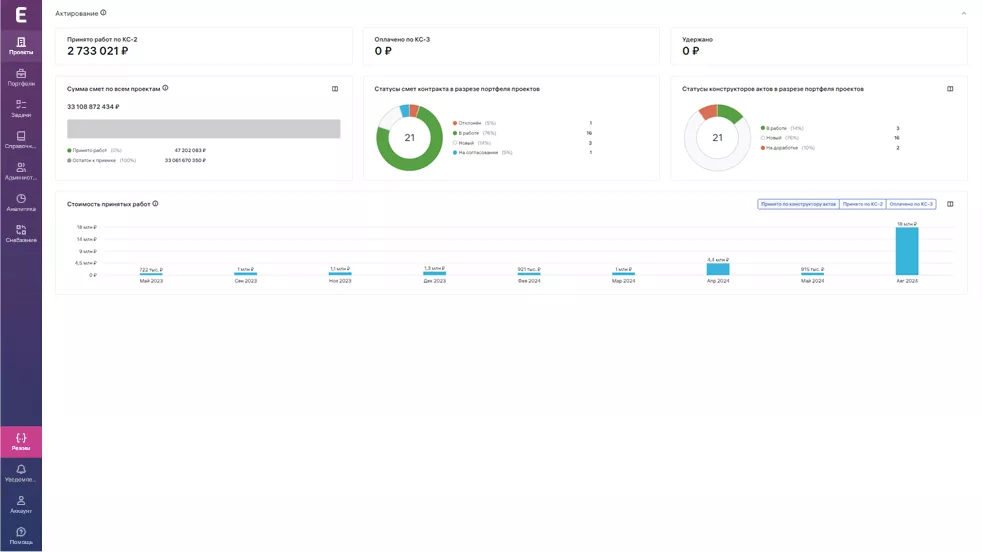Toggle view icon on Стоимость принятых работ chart
Screen dimensions: 982x552
click(x=950, y=204)
